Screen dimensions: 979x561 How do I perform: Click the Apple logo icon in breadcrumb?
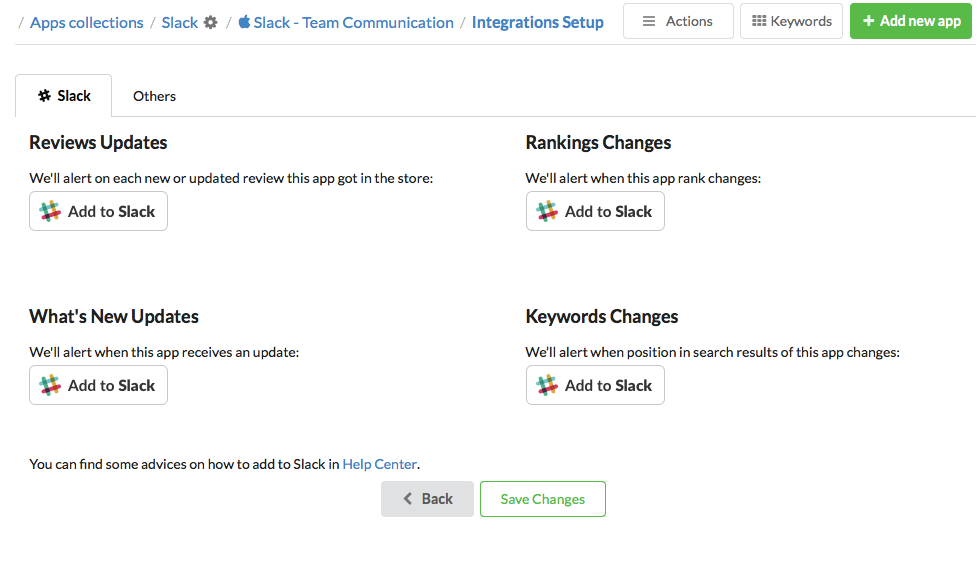(244, 22)
